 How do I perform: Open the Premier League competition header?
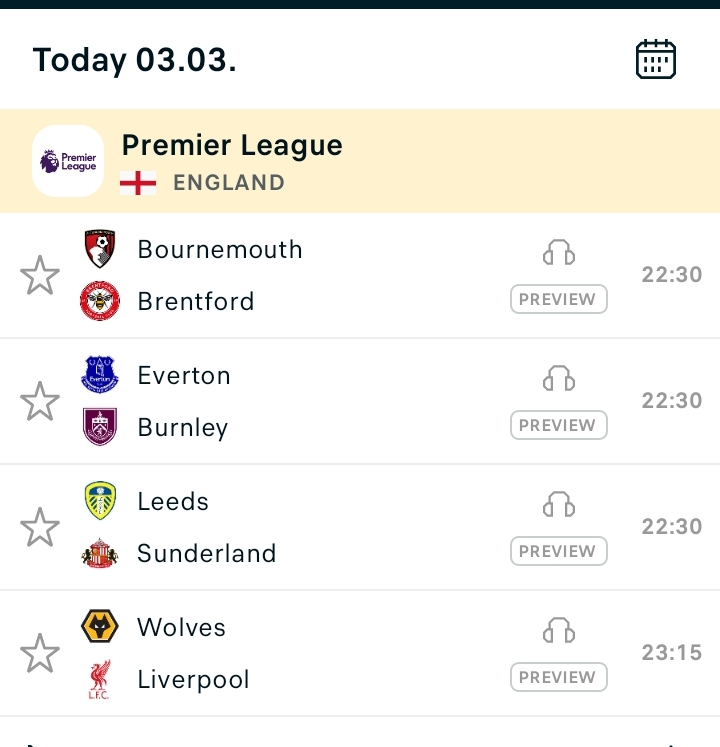tap(232, 146)
